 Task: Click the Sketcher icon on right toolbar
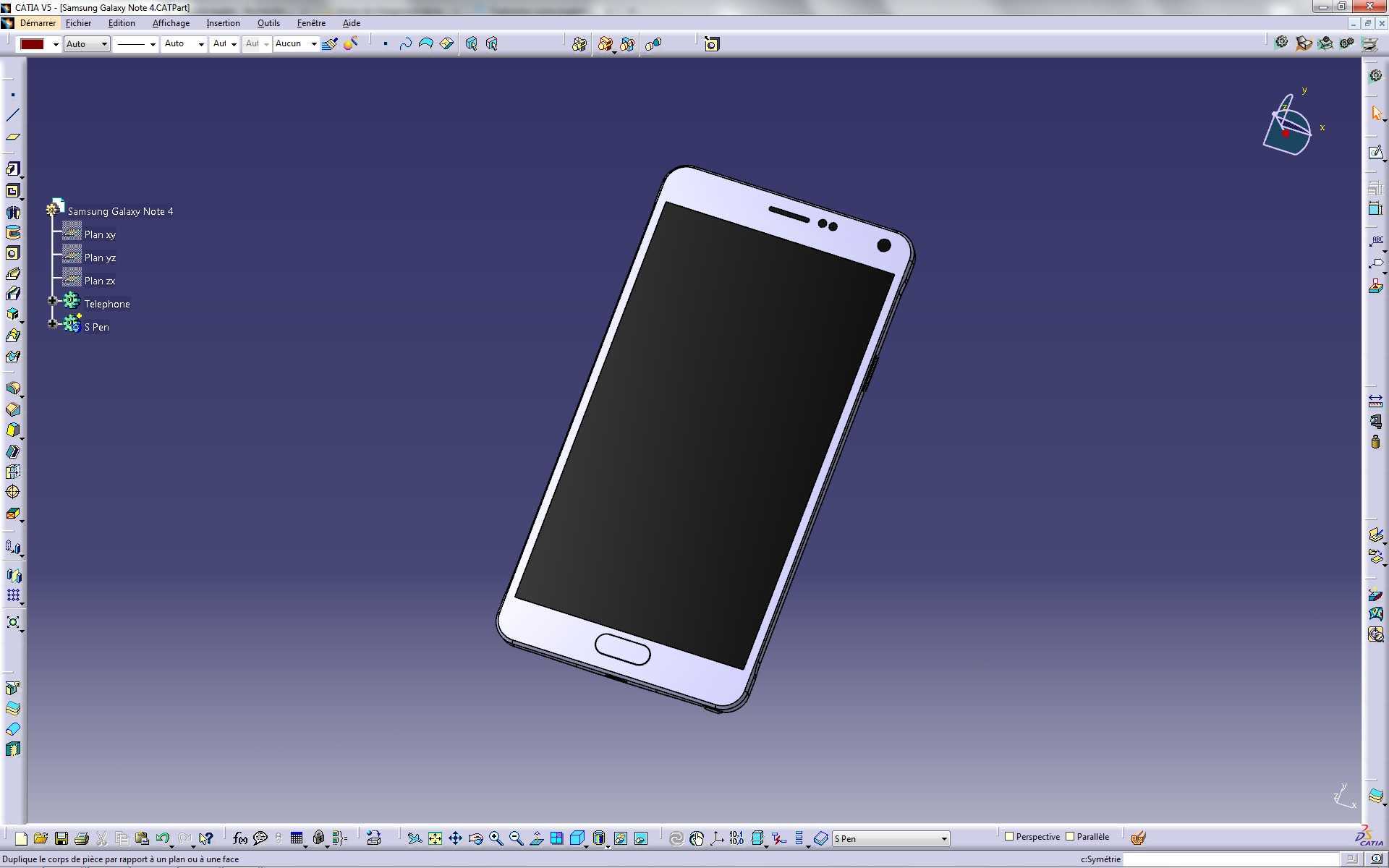point(1375,153)
